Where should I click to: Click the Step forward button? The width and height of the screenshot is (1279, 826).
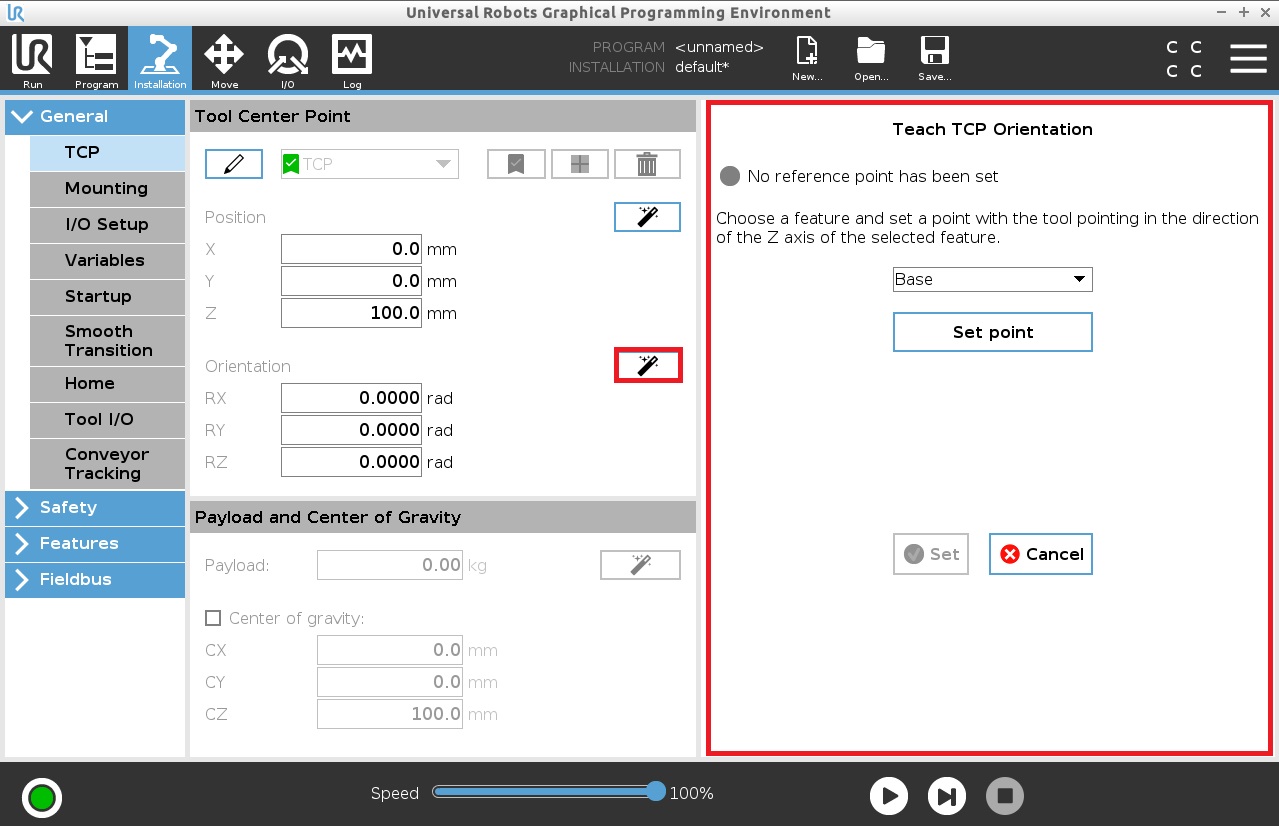[947, 796]
